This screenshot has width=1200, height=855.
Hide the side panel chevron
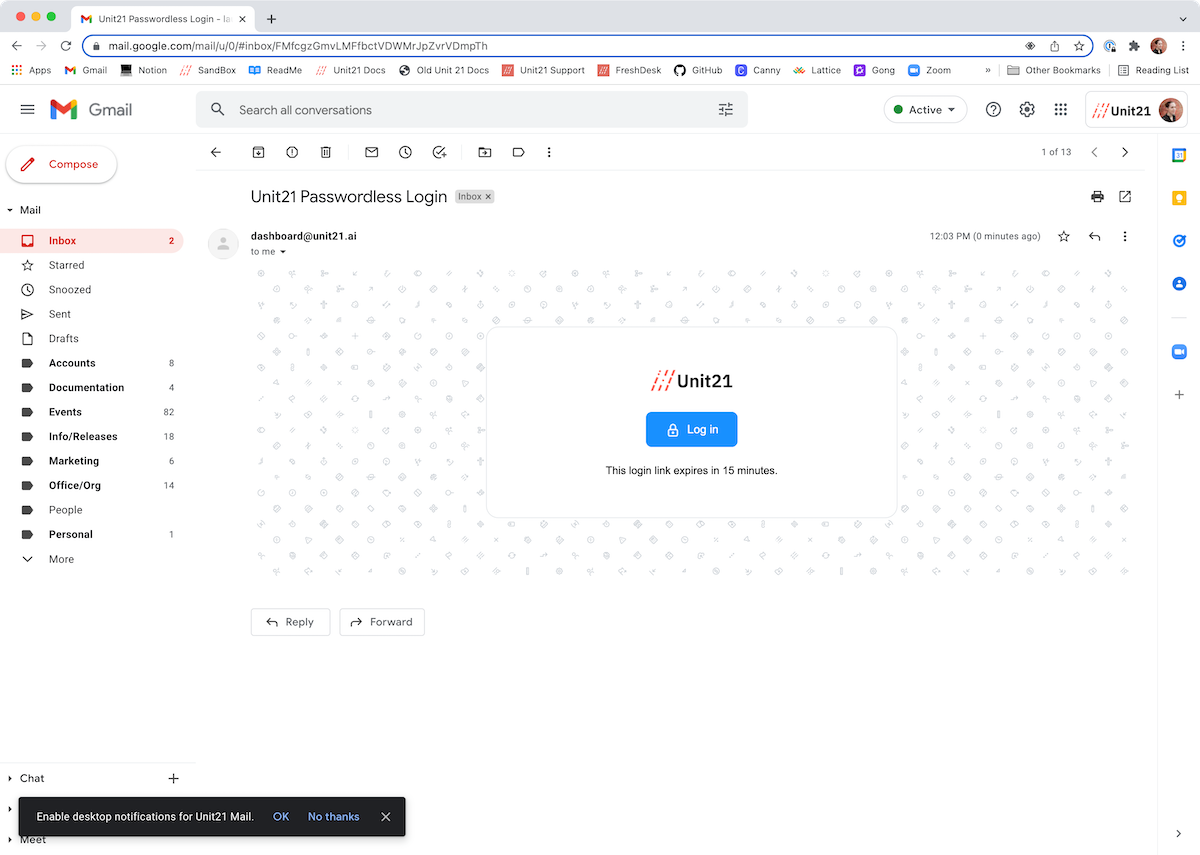point(1179,834)
